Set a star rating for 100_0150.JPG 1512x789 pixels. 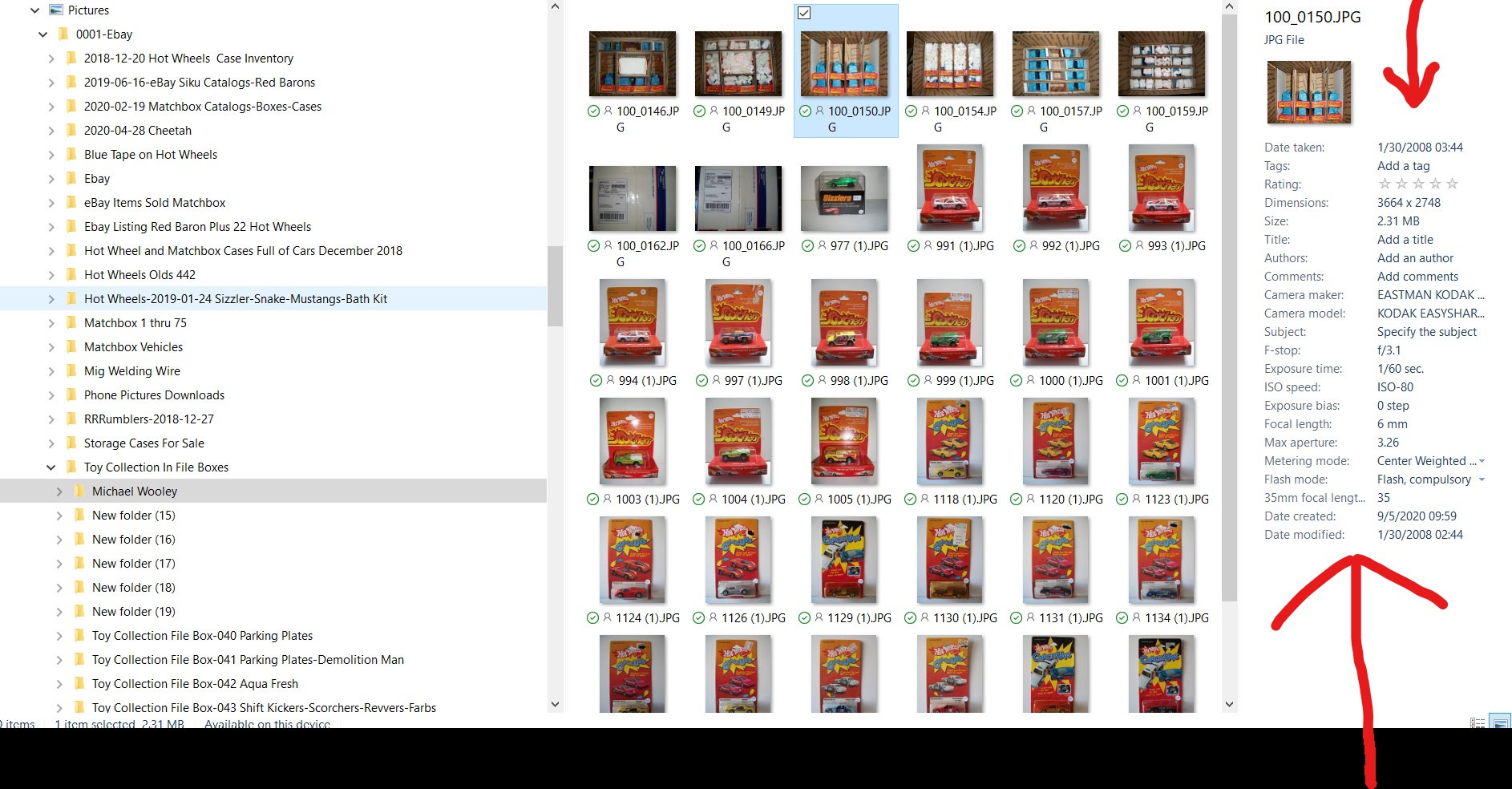pos(1418,184)
